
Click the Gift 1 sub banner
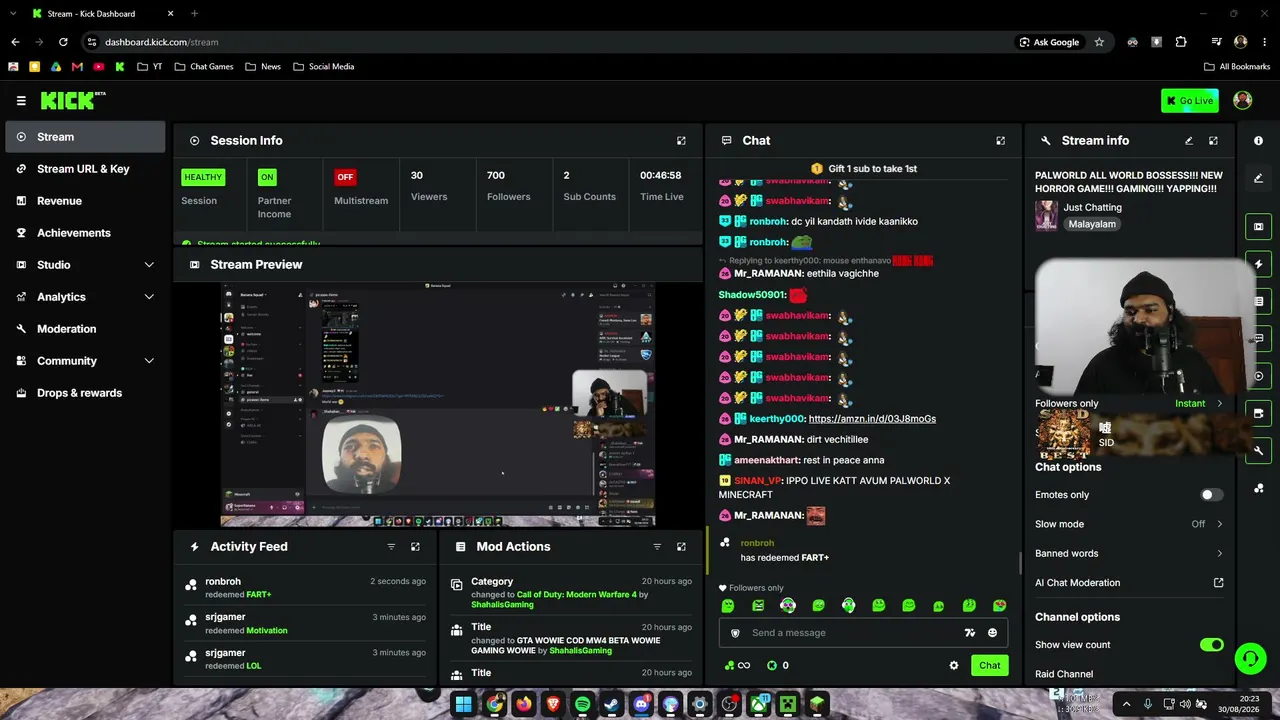pos(864,169)
